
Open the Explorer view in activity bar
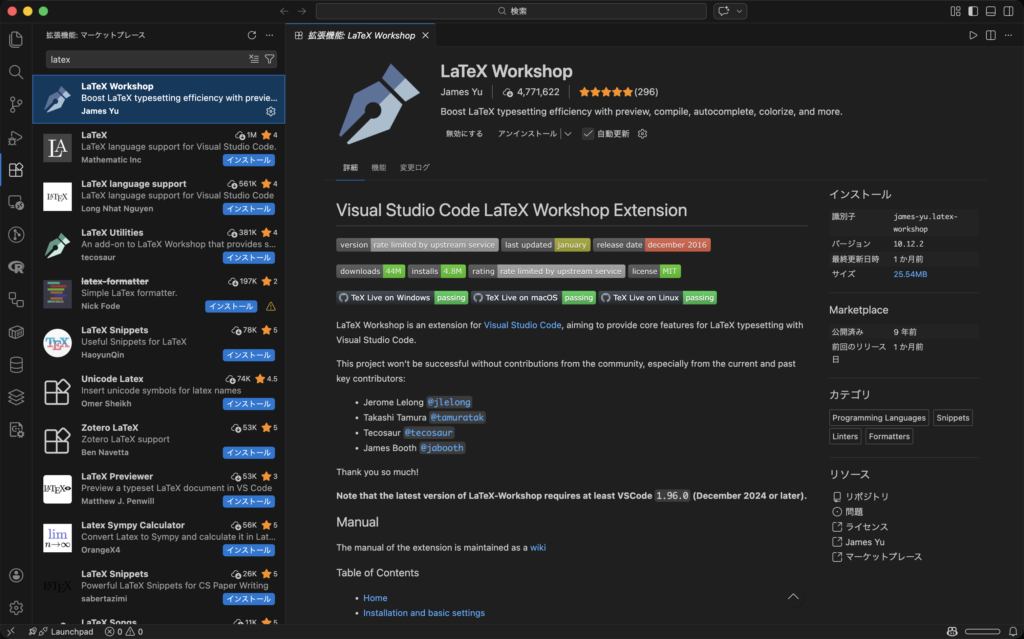coord(15,40)
